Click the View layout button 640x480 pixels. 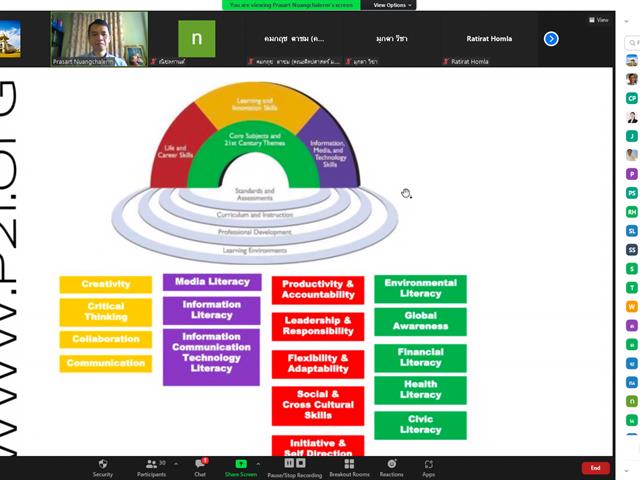[x=598, y=20]
